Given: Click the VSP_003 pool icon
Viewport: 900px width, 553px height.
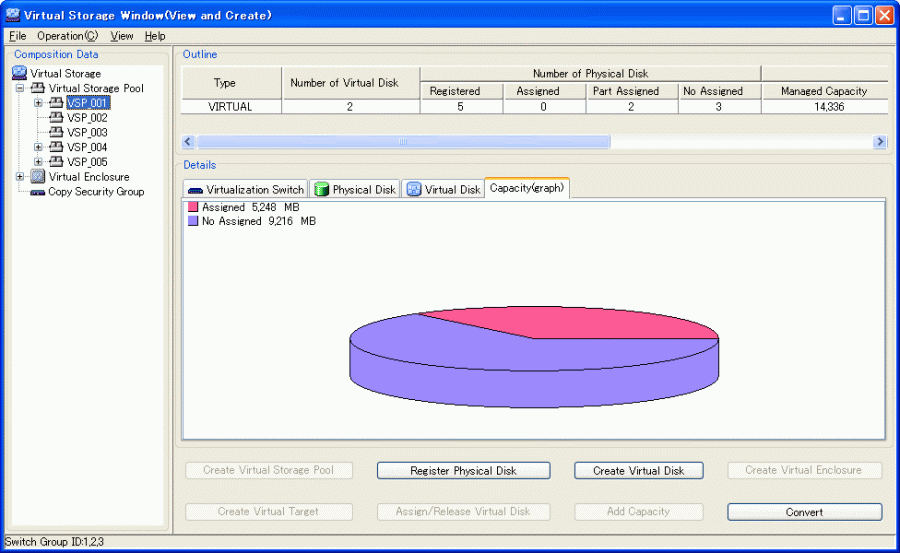Looking at the screenshot, I should click(56, 132).
